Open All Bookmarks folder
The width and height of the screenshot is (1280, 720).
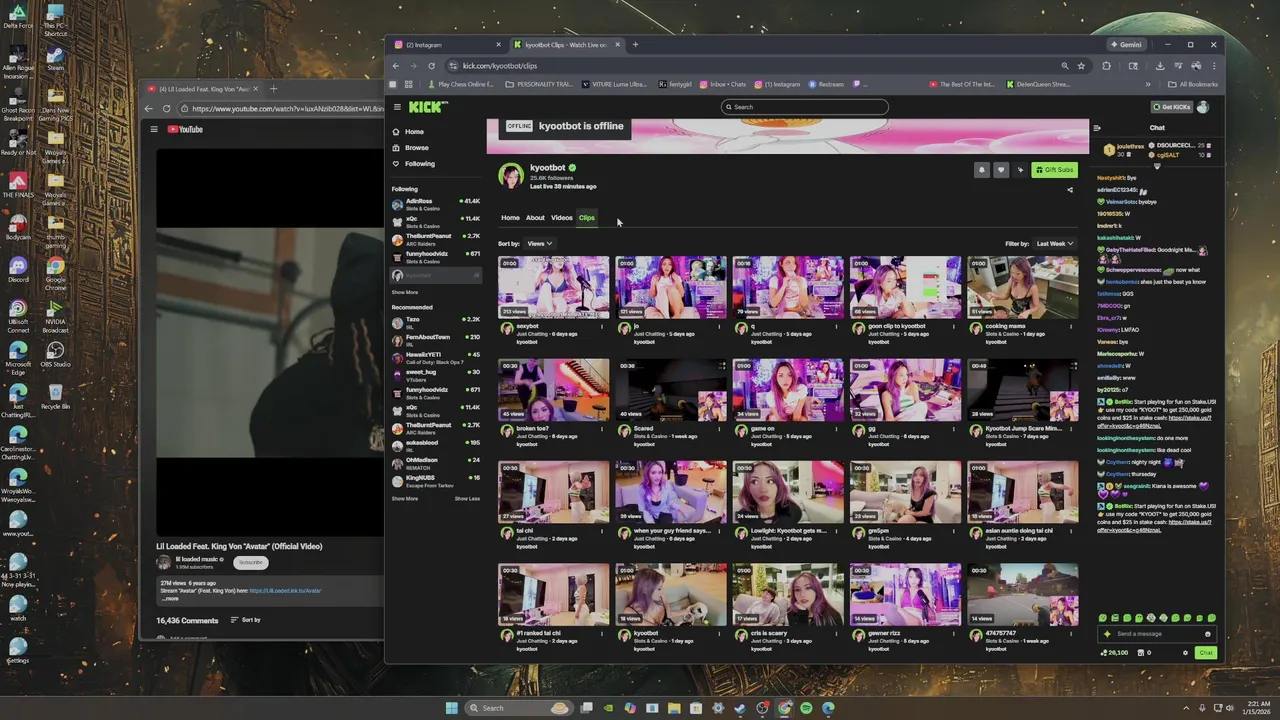point(1194,84)
